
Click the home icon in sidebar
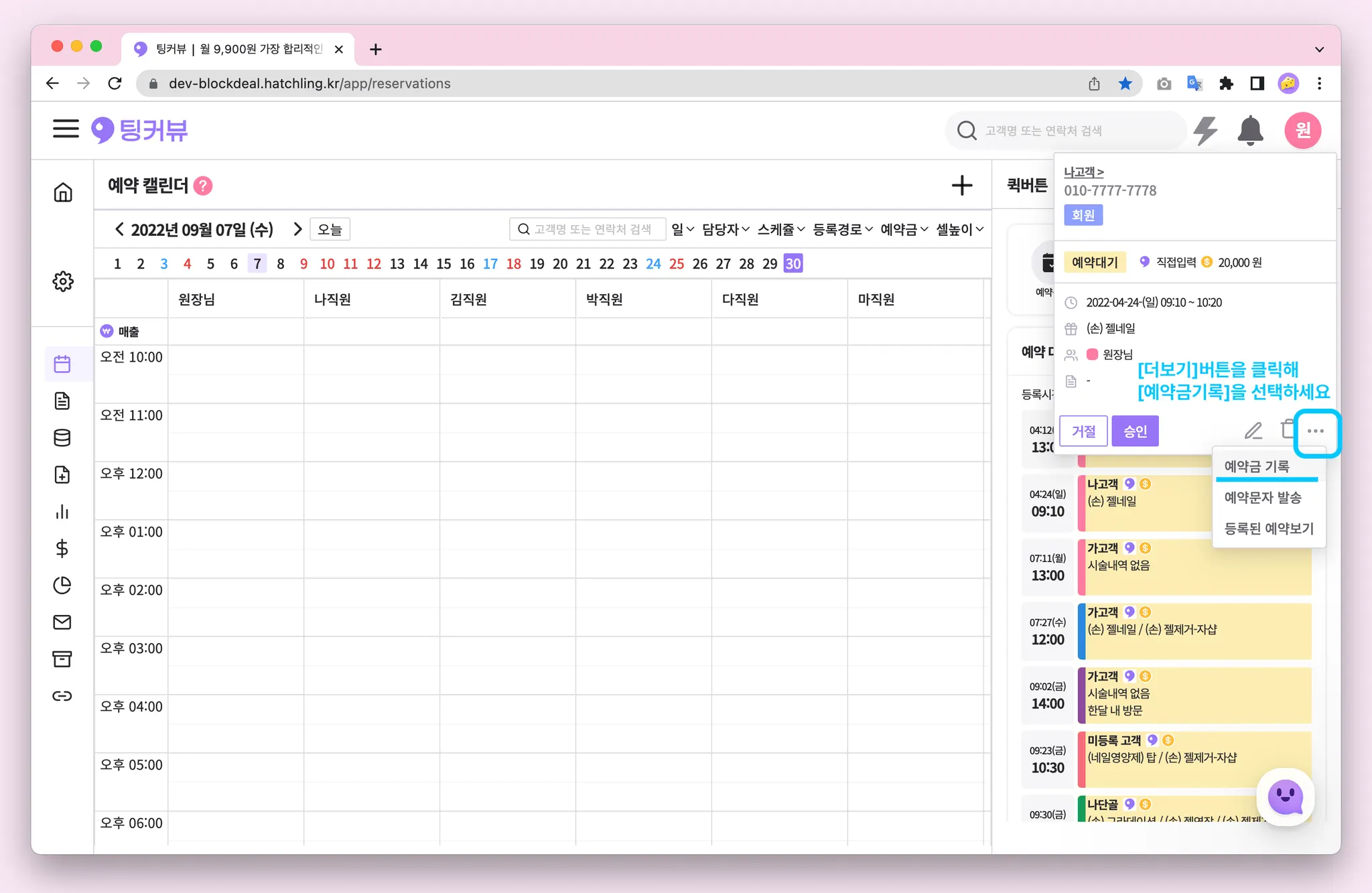(63, 193)
